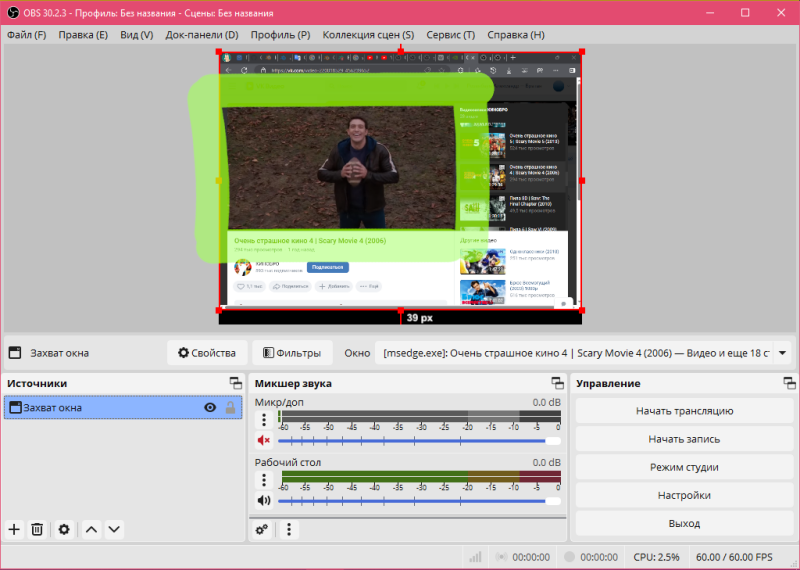Open the Файл (F) menu
Screen dimensions: 800x570
(x=27, y=35)
